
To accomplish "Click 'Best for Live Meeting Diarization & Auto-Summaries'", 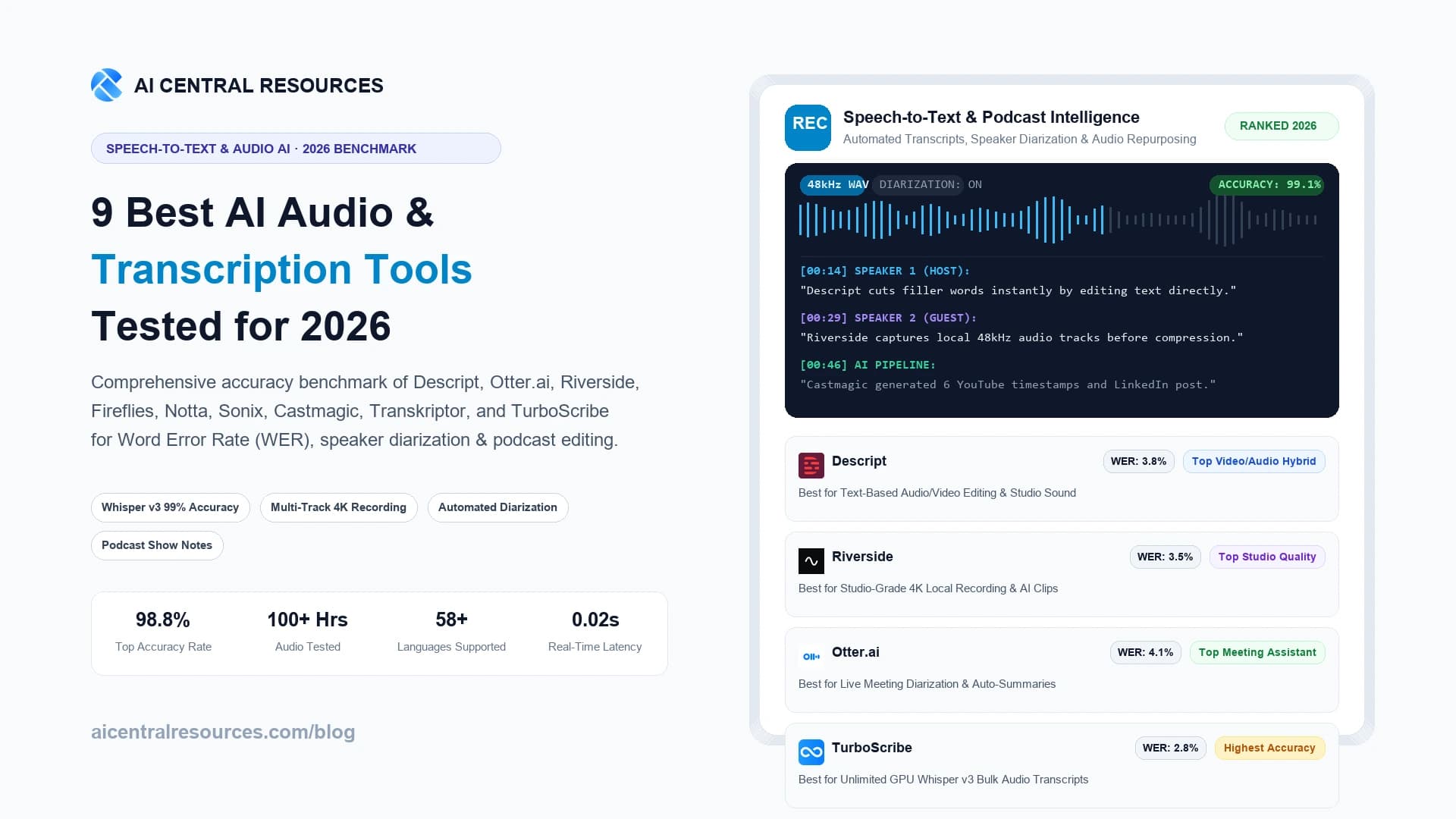I will (x=927, y=684).
